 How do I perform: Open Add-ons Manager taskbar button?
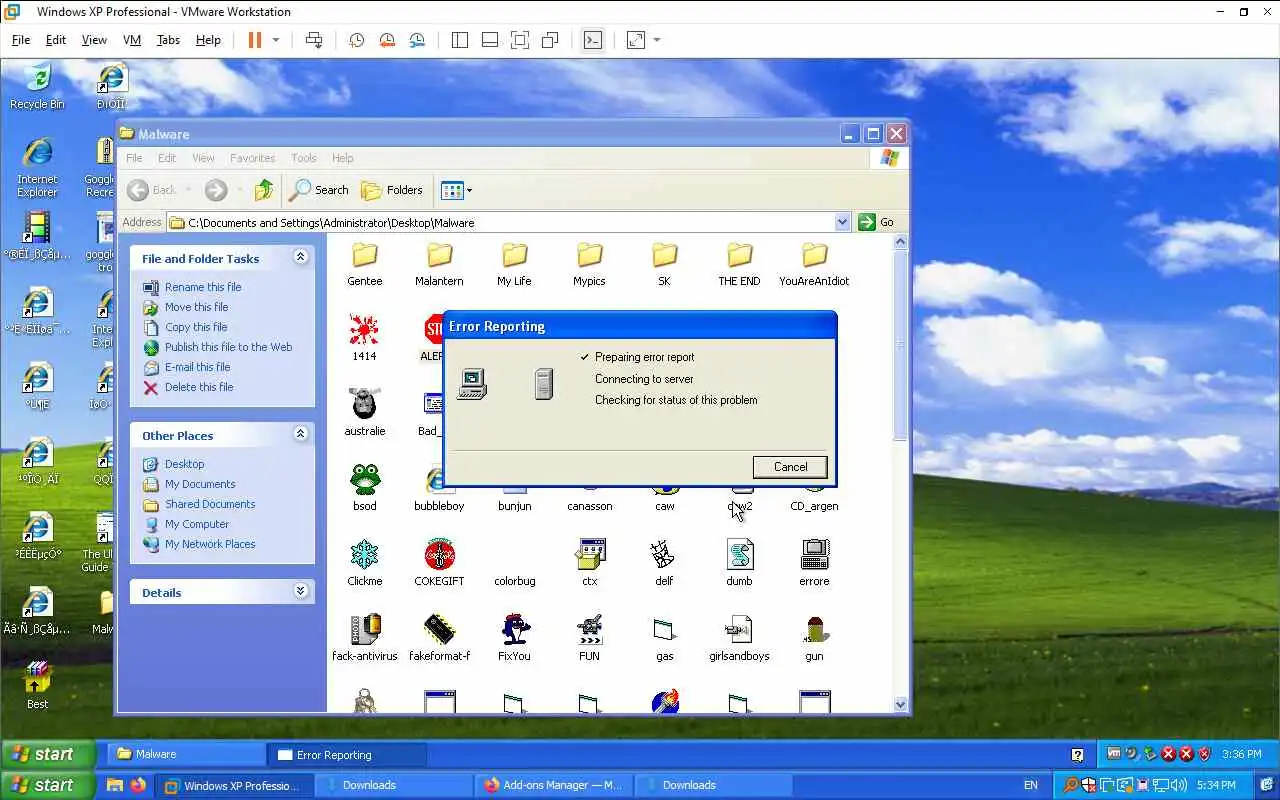[x=553, y=785]
